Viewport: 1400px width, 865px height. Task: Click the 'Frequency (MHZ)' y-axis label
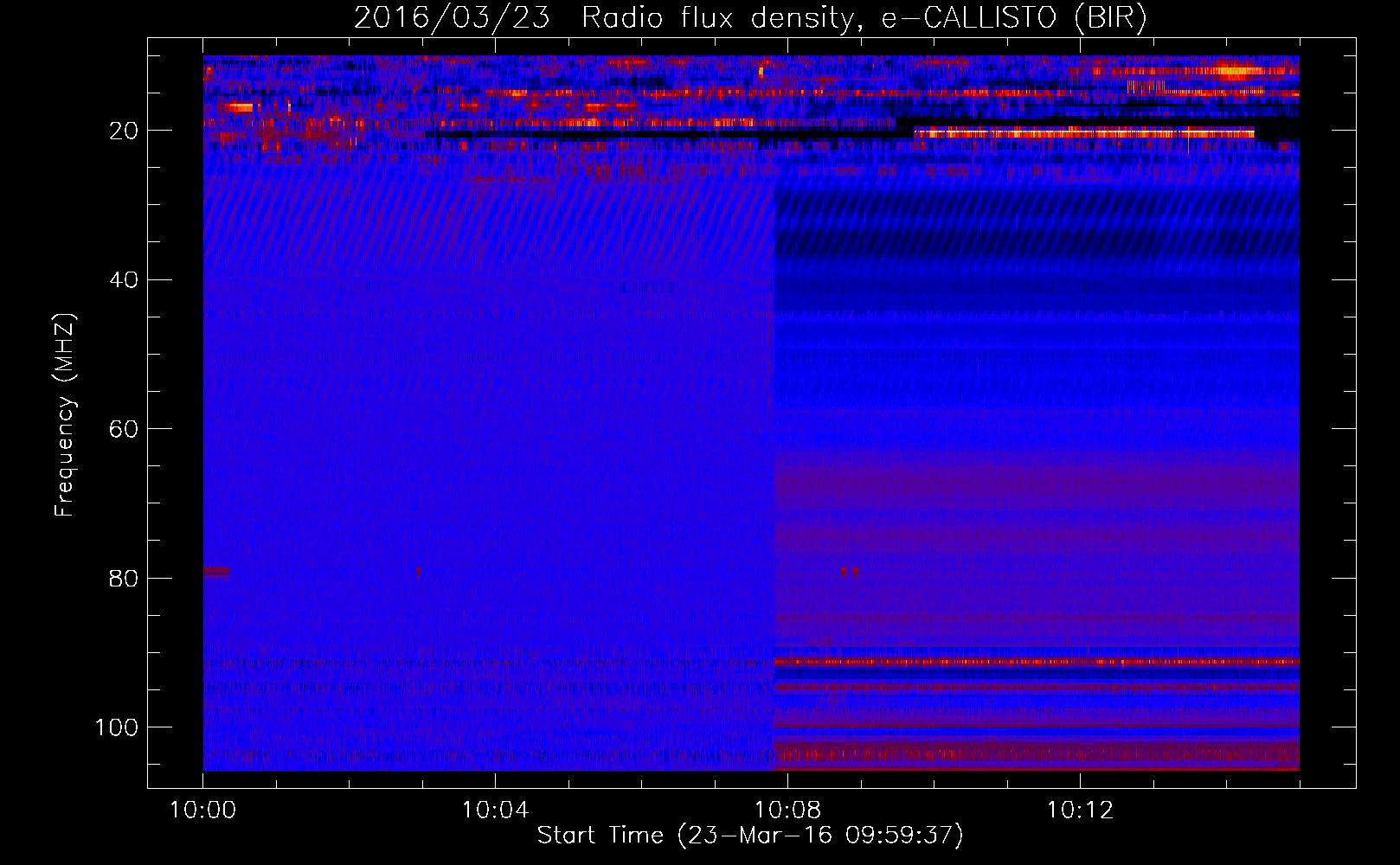(x=65, y=415)
